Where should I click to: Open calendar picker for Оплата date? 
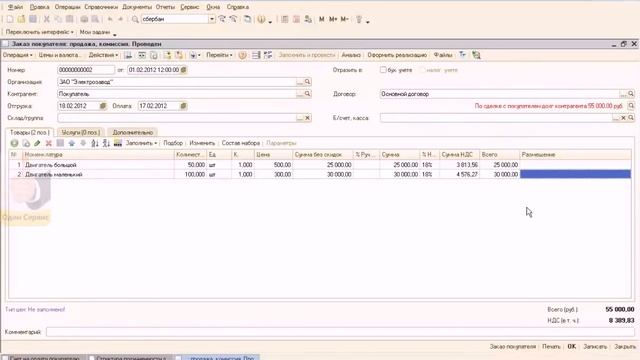pos(184,106)
